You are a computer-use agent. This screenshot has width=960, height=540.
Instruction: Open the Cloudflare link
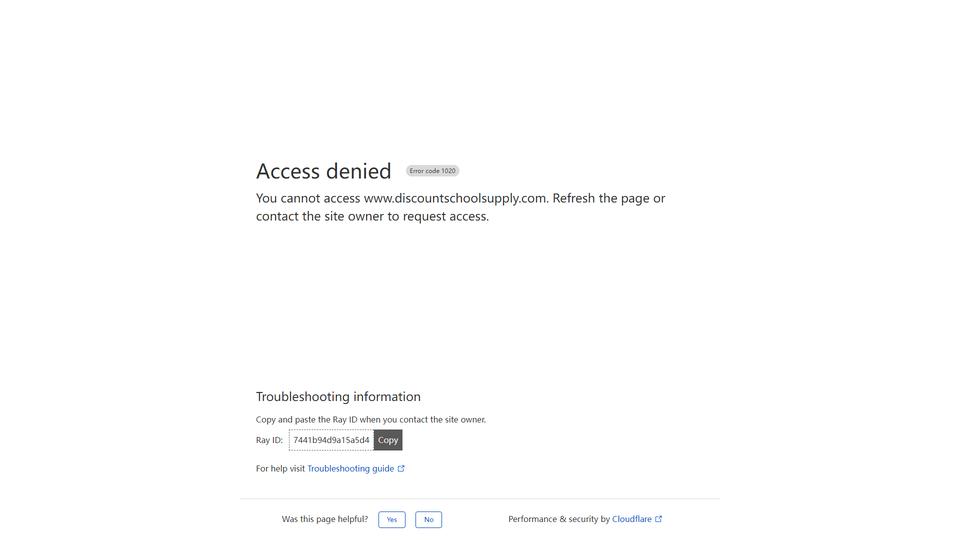(x=632, y=519)
